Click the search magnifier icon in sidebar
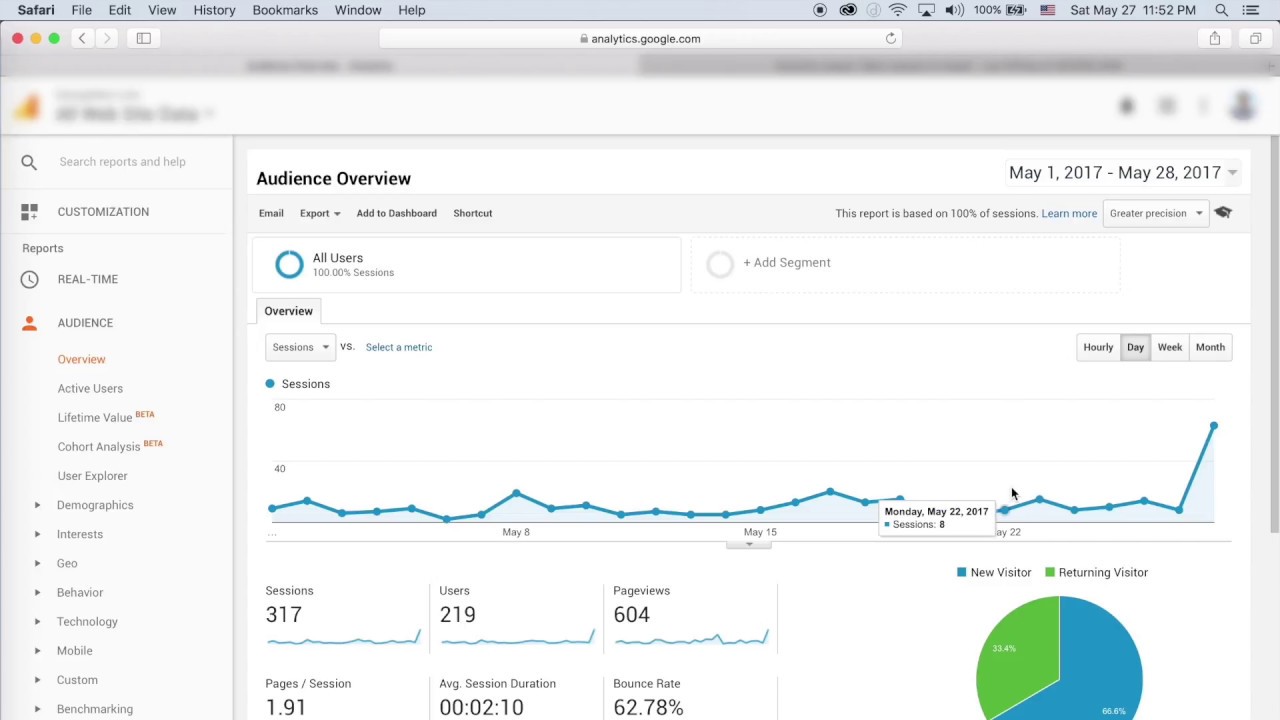 (x=29, y=162)
